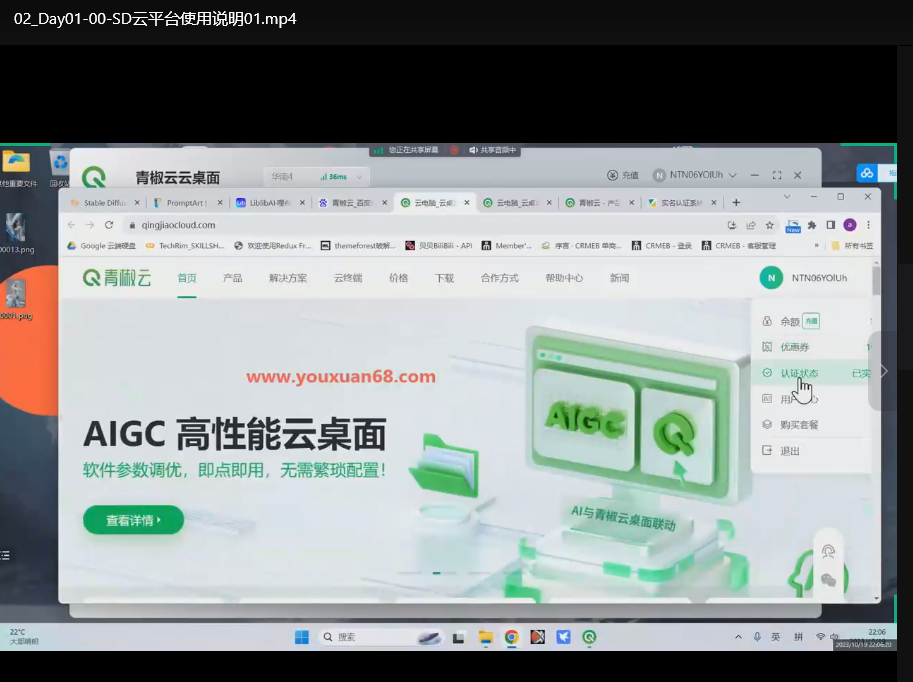Open the extension icon with New badge
Screen dimensions: 913x682
793,226
